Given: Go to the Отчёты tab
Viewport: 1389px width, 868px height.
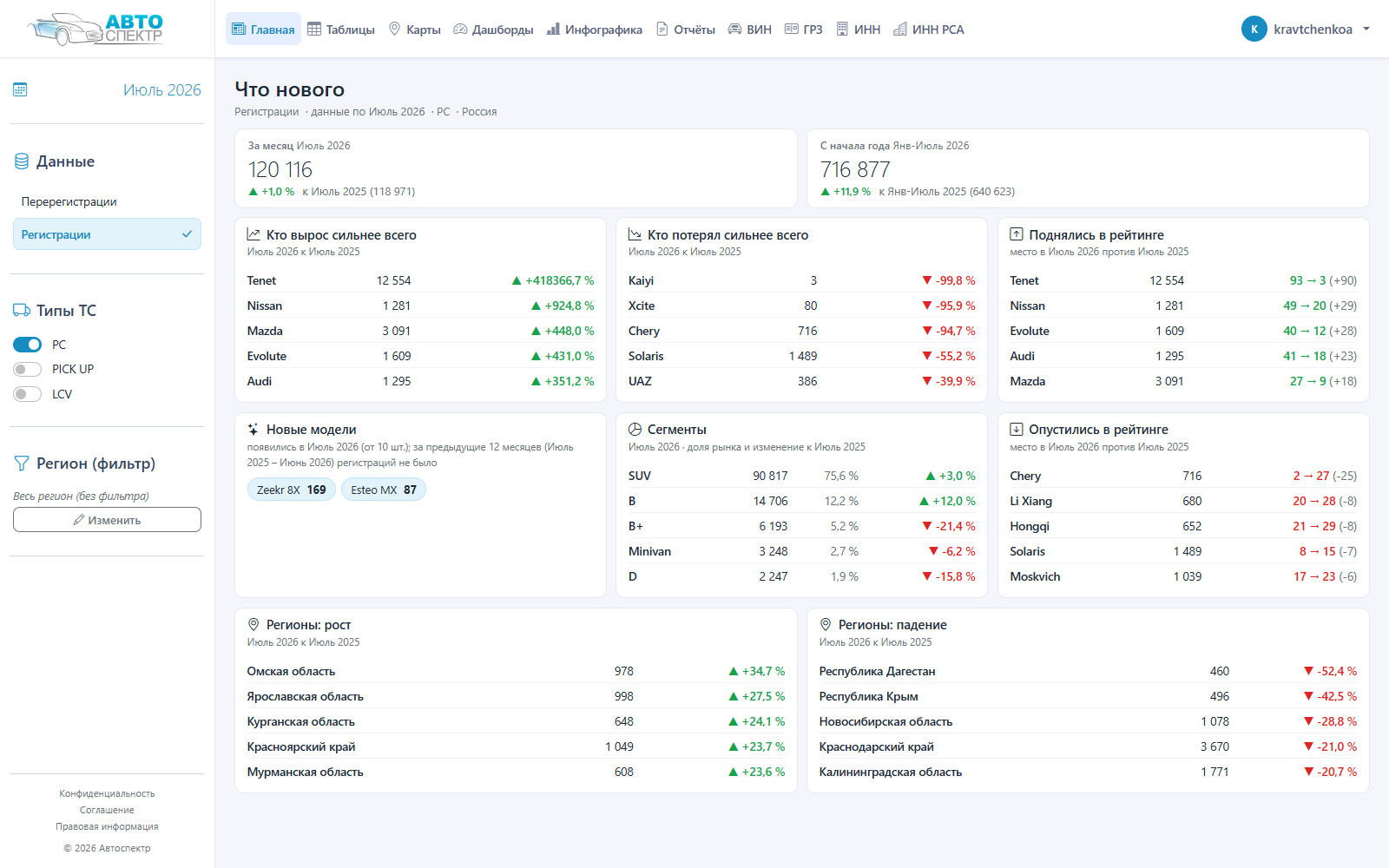Looking at the screenshot, I should 686,29.
